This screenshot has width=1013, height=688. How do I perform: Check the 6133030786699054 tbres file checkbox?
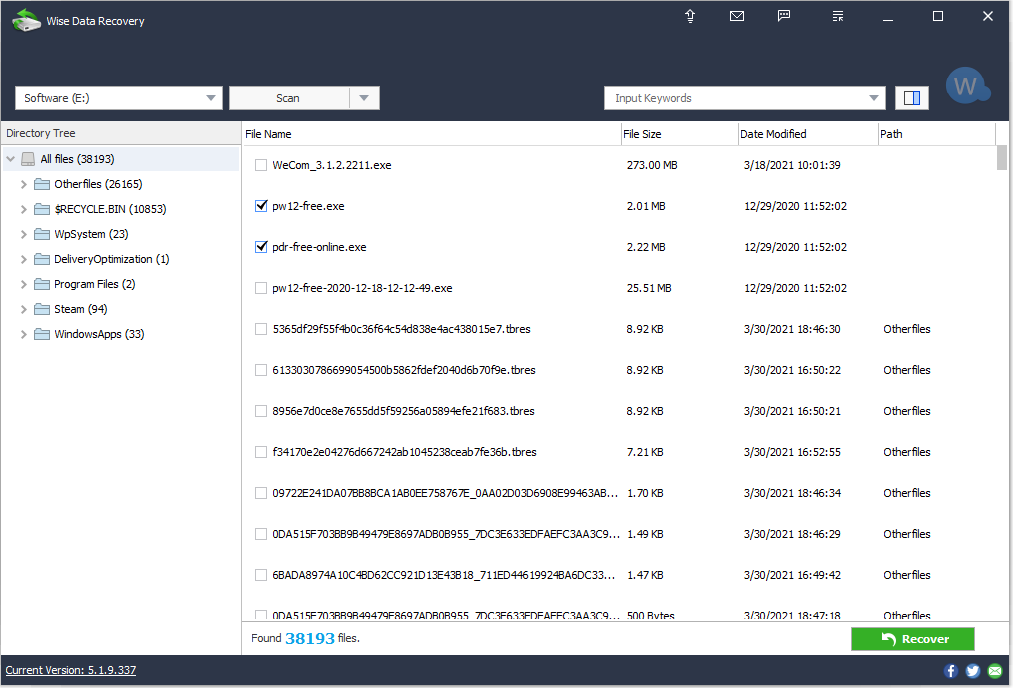(261, 370)
